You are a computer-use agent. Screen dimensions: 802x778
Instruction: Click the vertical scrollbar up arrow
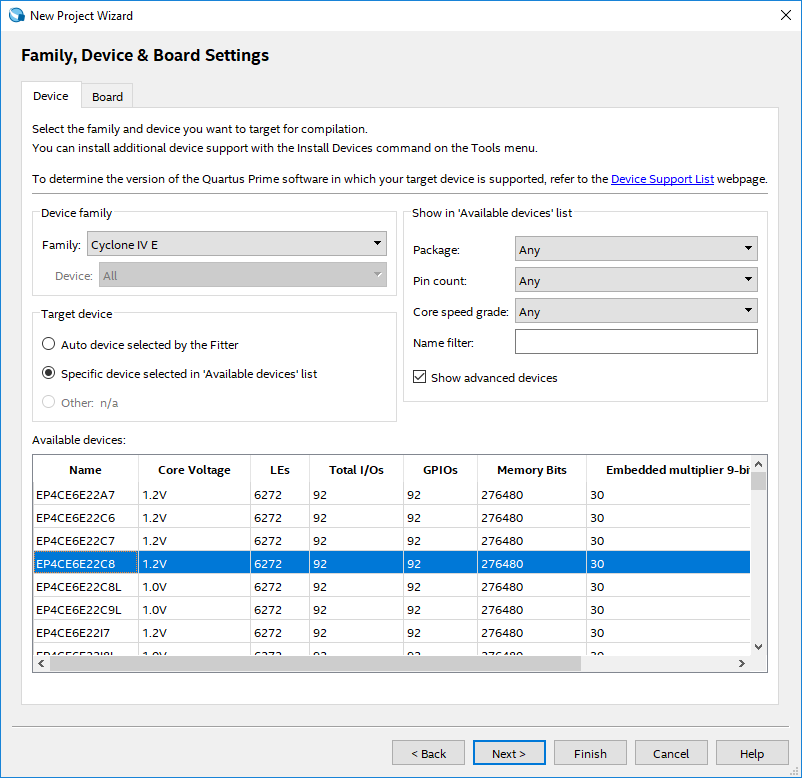pos(759,464)
